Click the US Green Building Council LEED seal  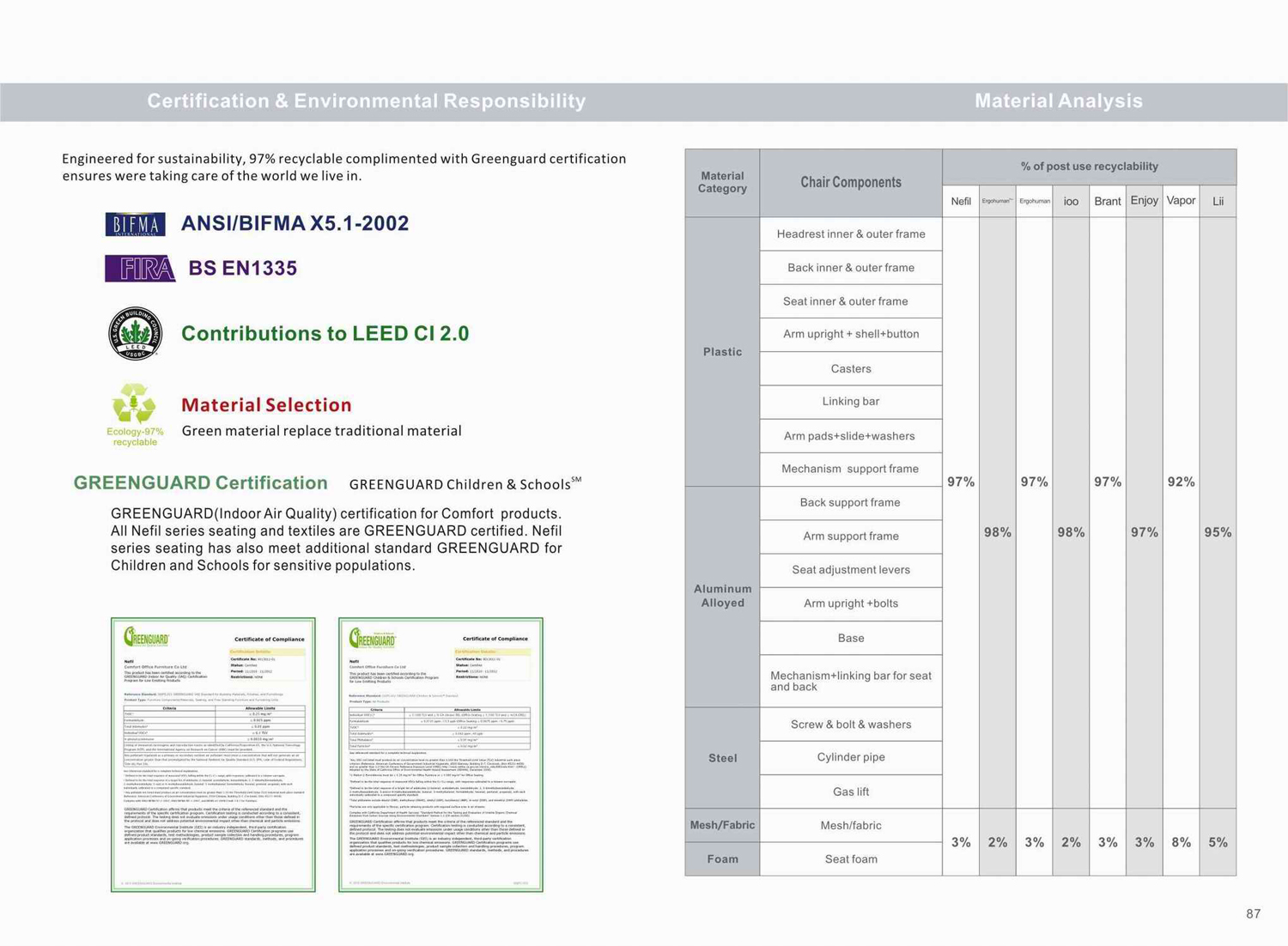click(x=136, y=333)
